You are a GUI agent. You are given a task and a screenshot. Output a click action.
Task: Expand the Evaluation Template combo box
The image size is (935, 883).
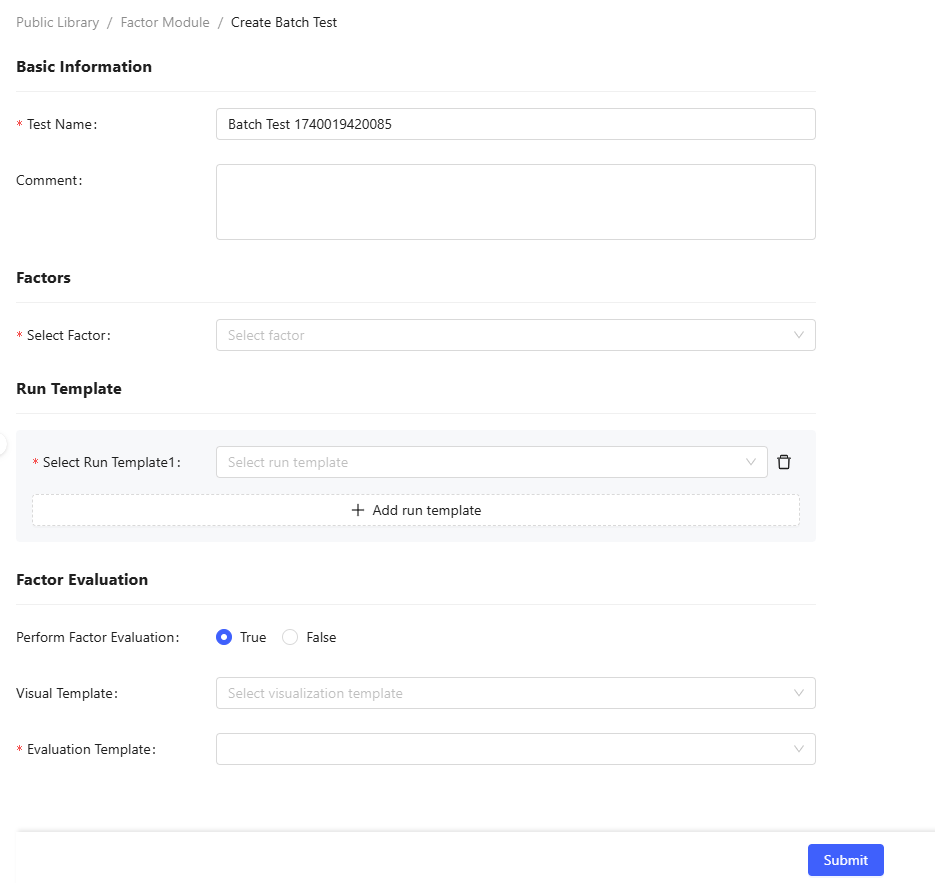500,749
